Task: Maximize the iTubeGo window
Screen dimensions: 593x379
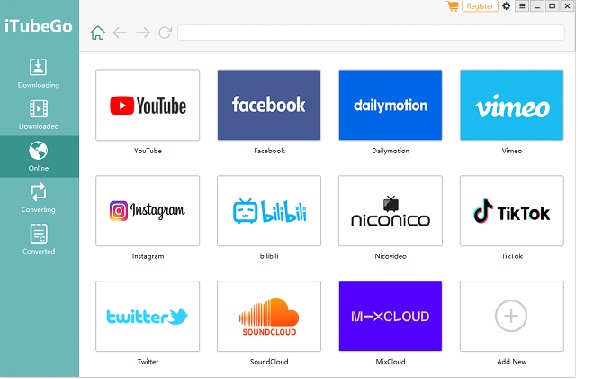Action: 552,6
